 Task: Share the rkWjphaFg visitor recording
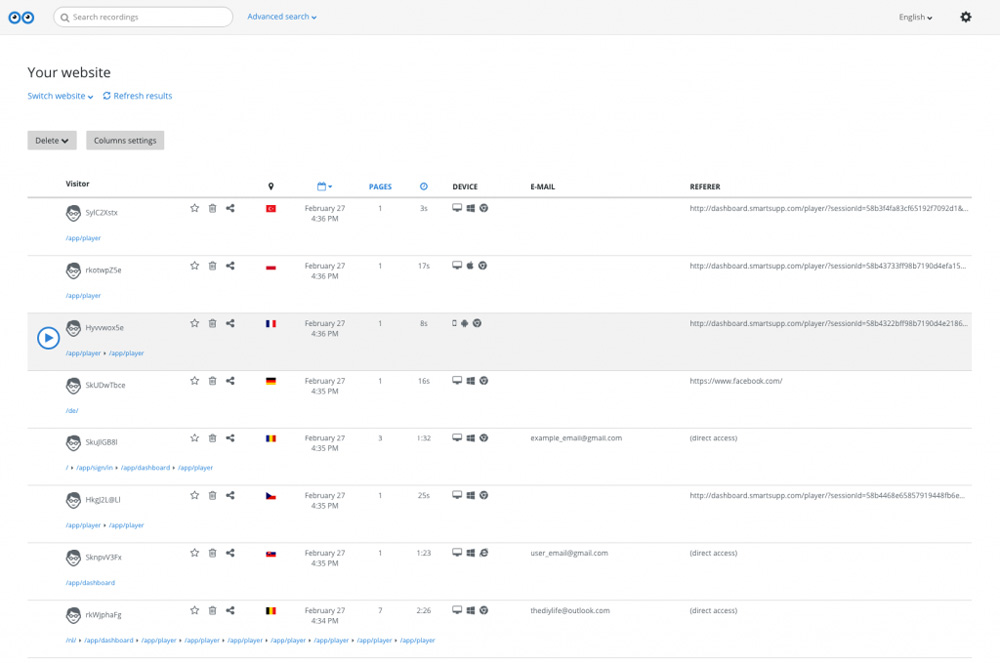230,611
